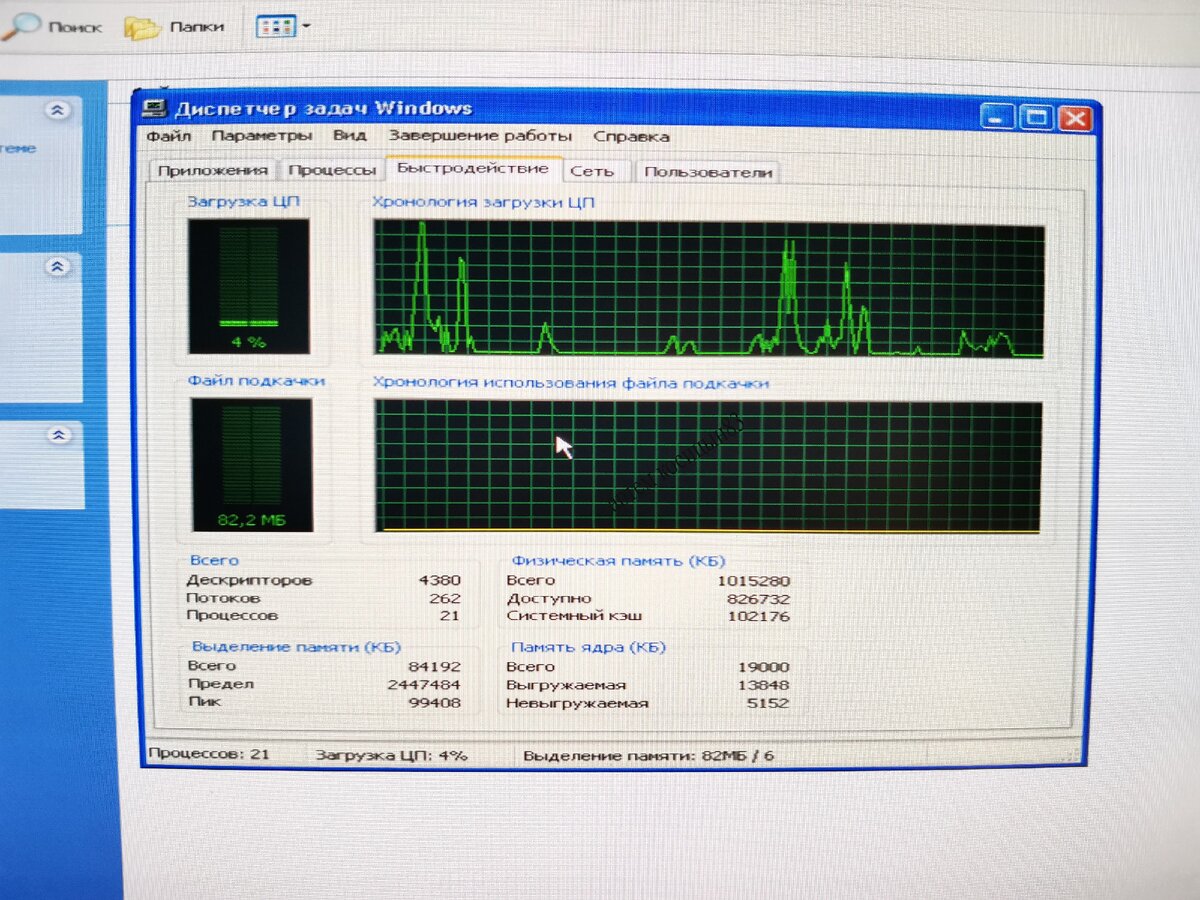This screenshot has height=900, width=1200.
Task: Click the Память ядра (КБ) heading
Action: (588, 647)
